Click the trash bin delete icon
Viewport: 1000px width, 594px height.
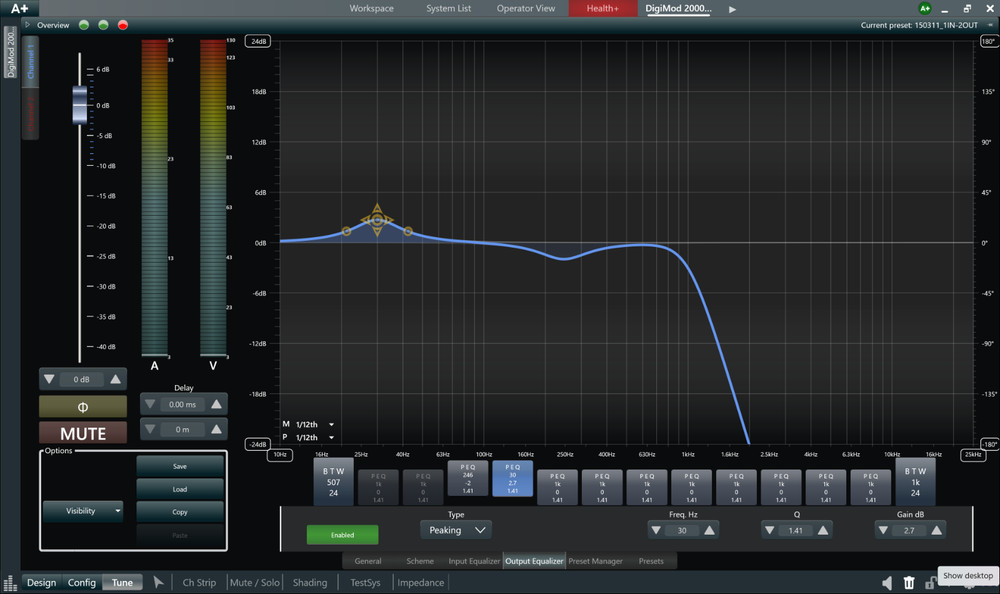[x=909, y=583]
